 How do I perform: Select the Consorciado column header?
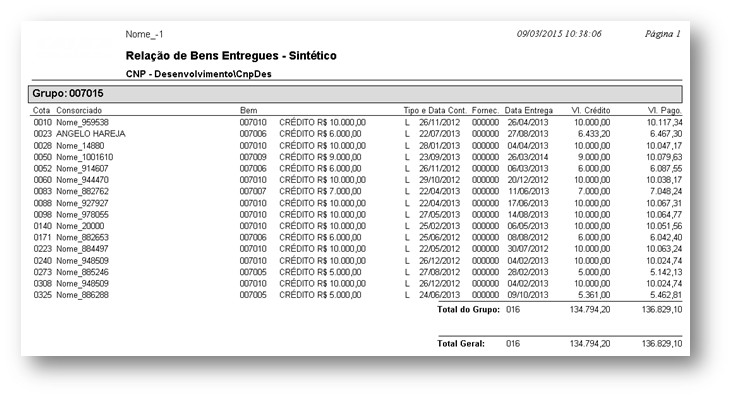[x=79, y=111]
